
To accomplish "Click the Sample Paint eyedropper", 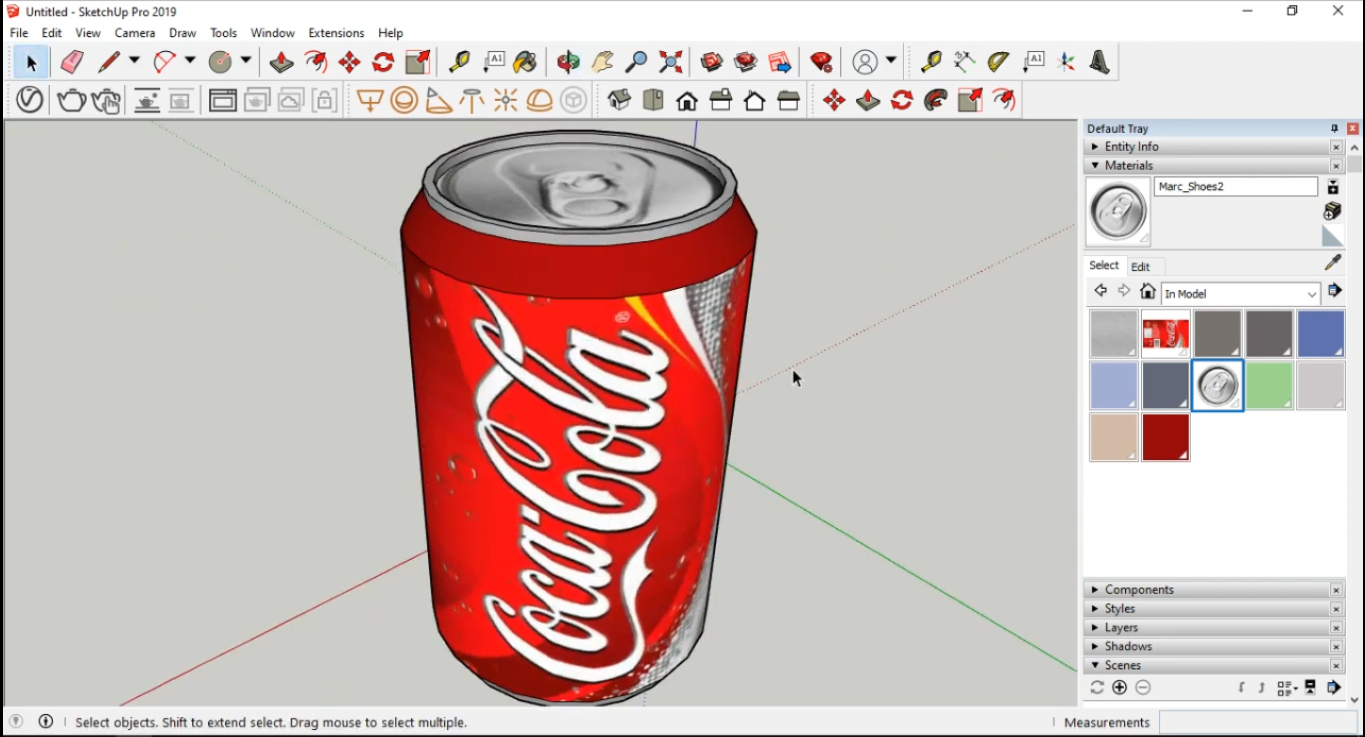I will (x=1333, y=262).
